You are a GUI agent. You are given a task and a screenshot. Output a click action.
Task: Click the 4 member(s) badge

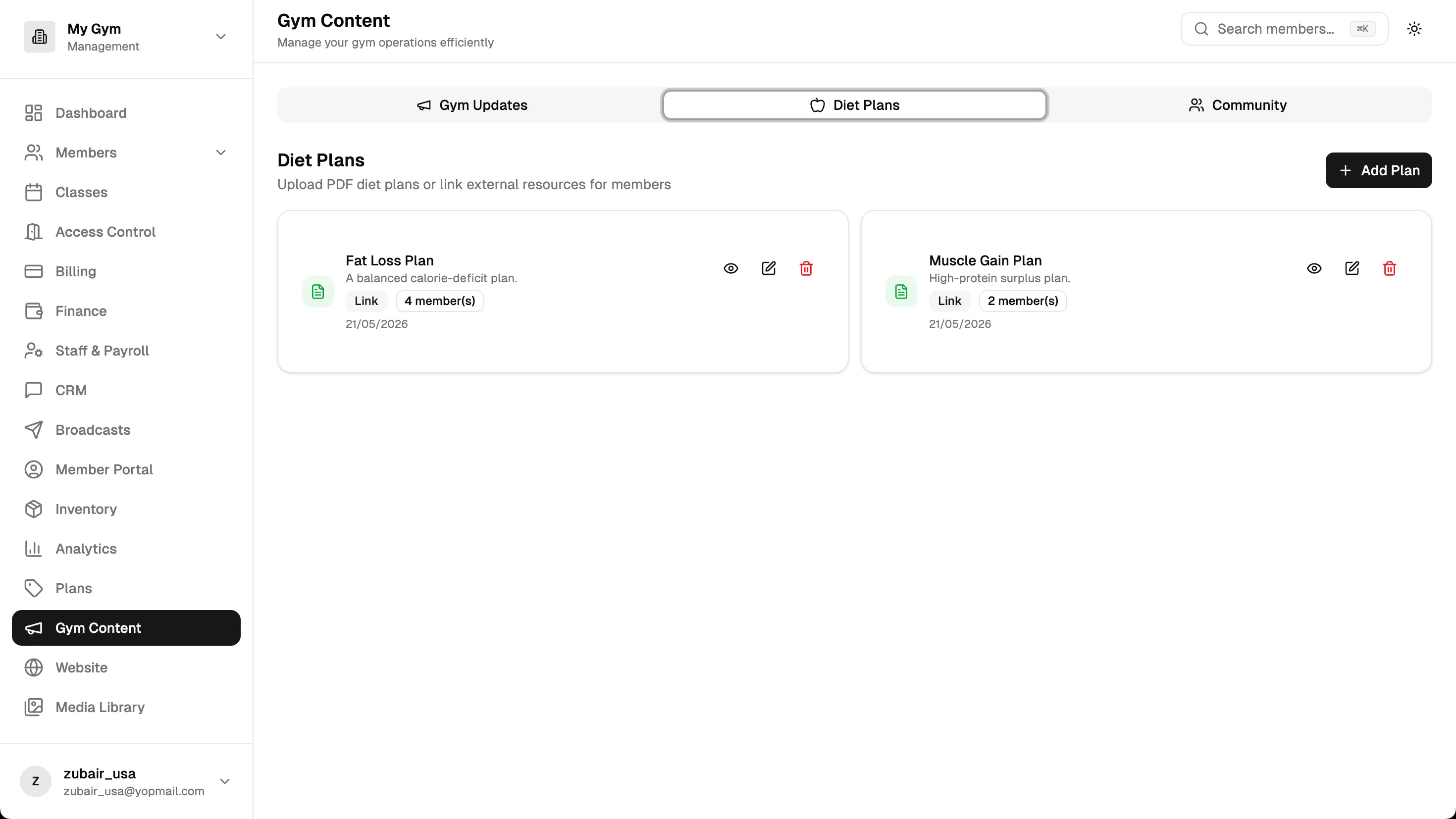tap(440, 301)
